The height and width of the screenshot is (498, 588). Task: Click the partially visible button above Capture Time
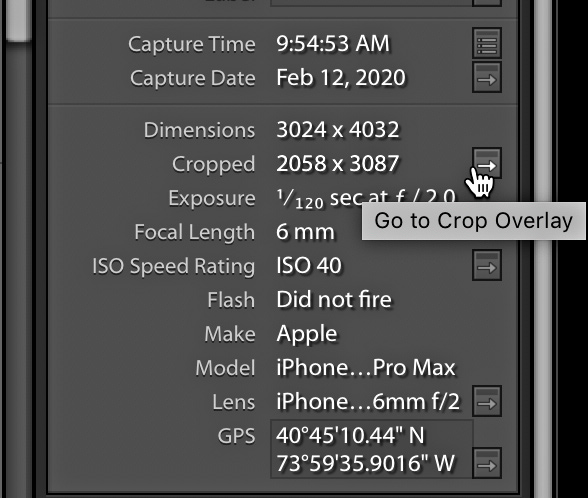pos(487,3)
